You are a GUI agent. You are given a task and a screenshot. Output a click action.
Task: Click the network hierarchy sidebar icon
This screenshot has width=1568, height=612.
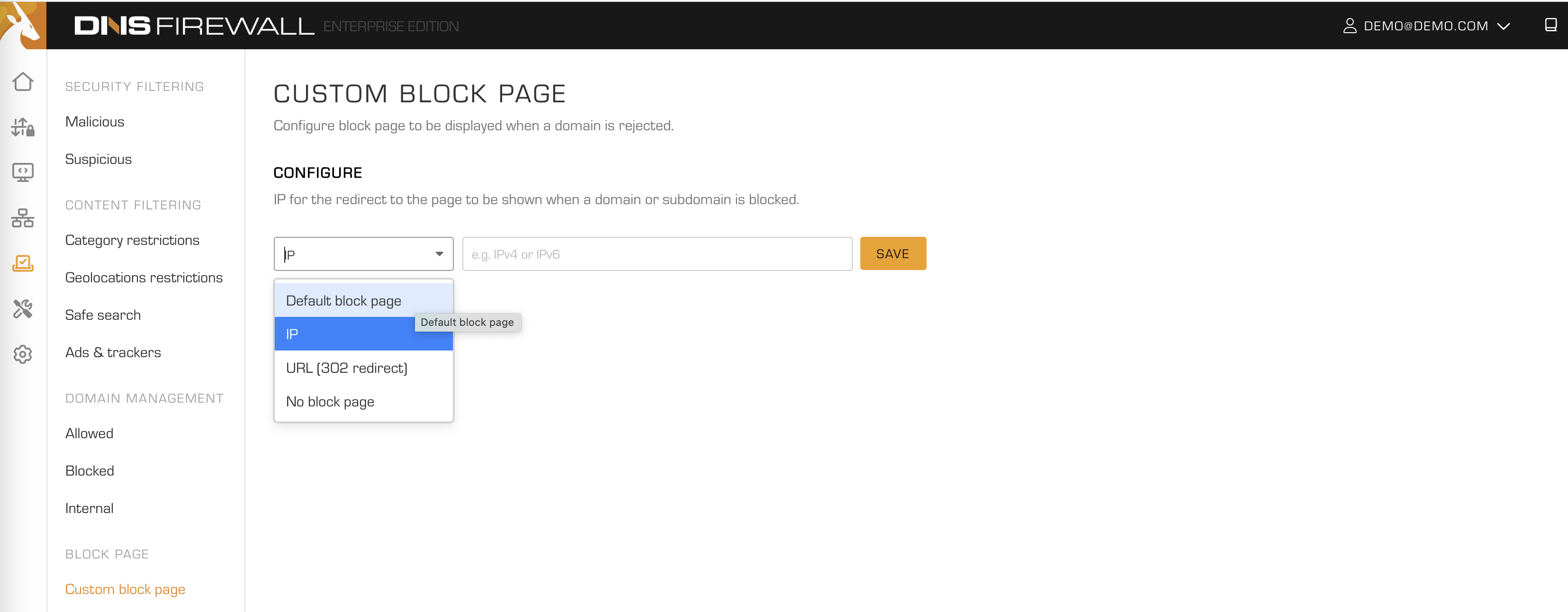click(x=23, y=218)
